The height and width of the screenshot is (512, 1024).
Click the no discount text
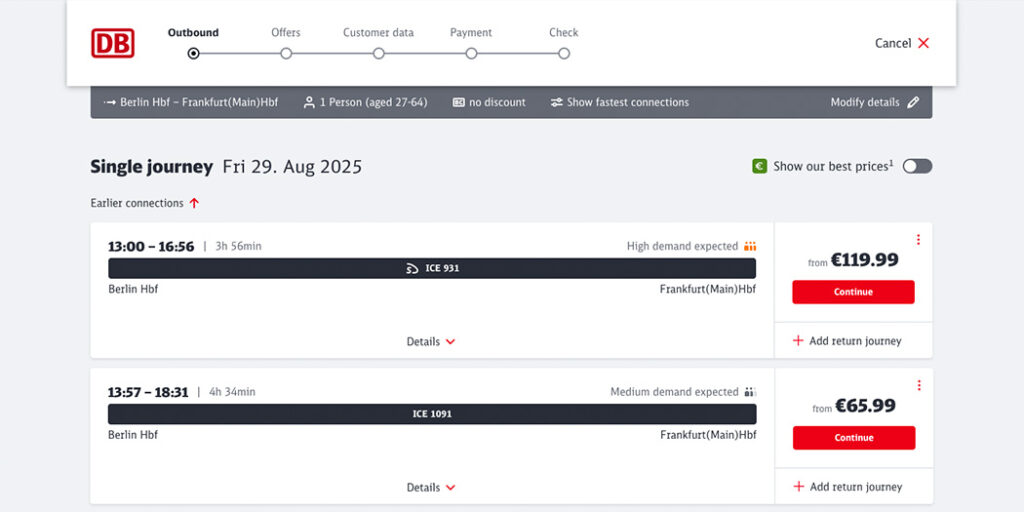click(x=498, y=103)
